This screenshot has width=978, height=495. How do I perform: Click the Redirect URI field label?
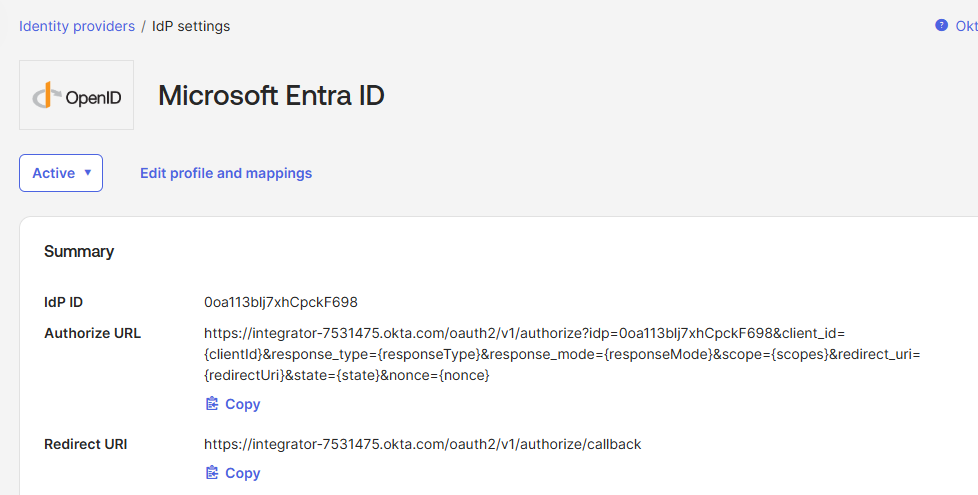pyautogui.click(x=85, y=445)
